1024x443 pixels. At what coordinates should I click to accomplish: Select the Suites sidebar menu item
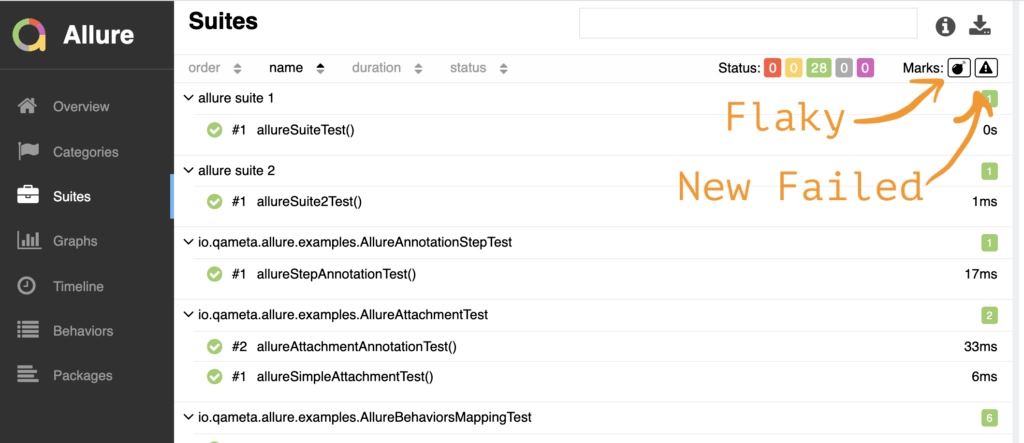(71, 197)
